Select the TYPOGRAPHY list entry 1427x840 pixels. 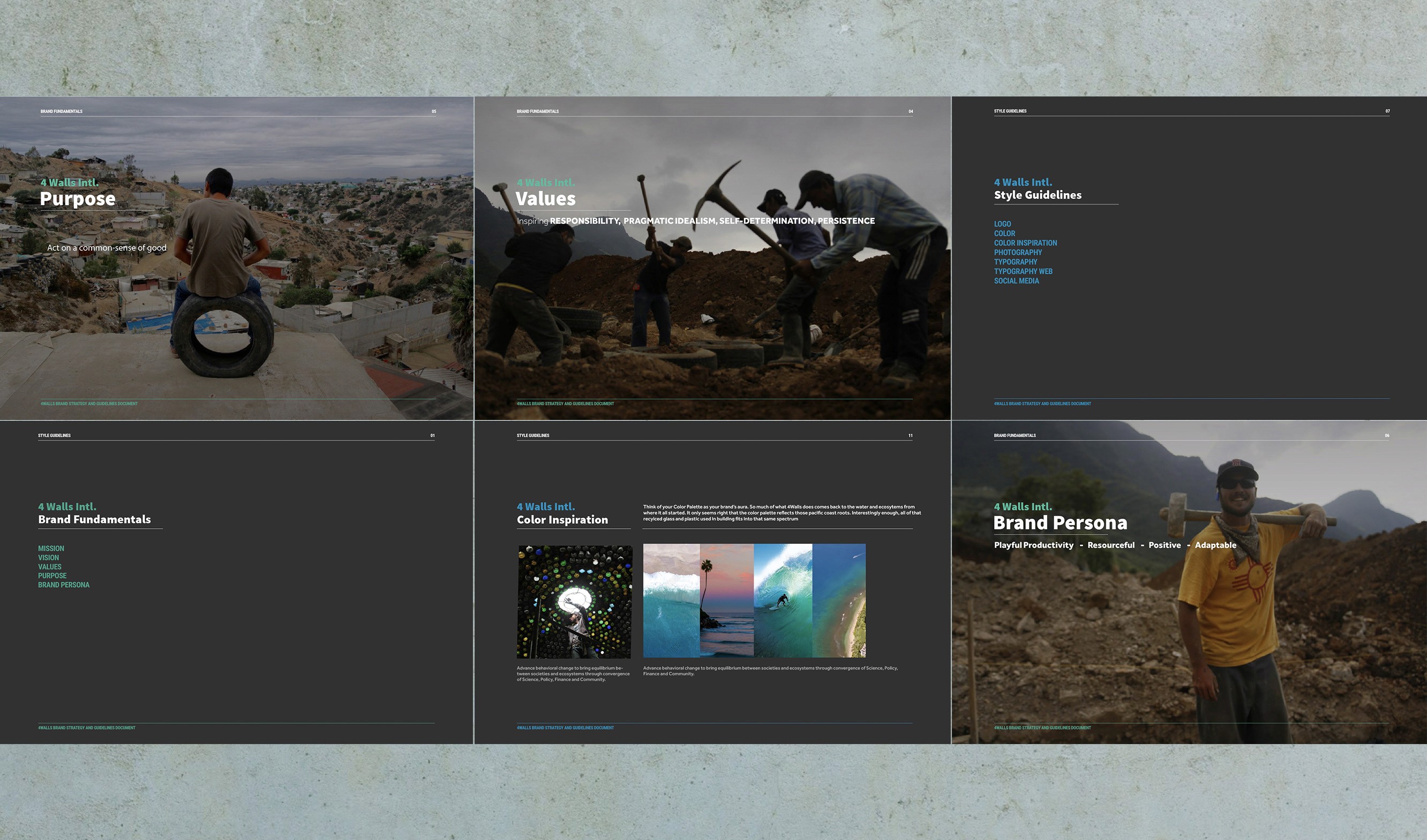click(x=1015, y=261)
